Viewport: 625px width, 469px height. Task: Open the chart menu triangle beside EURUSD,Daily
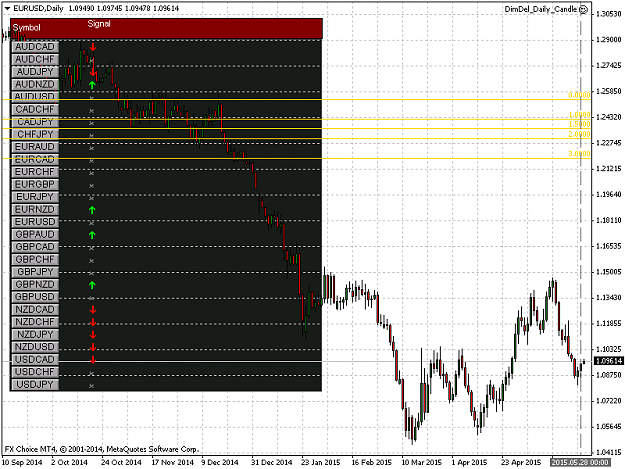coord(7,8)
